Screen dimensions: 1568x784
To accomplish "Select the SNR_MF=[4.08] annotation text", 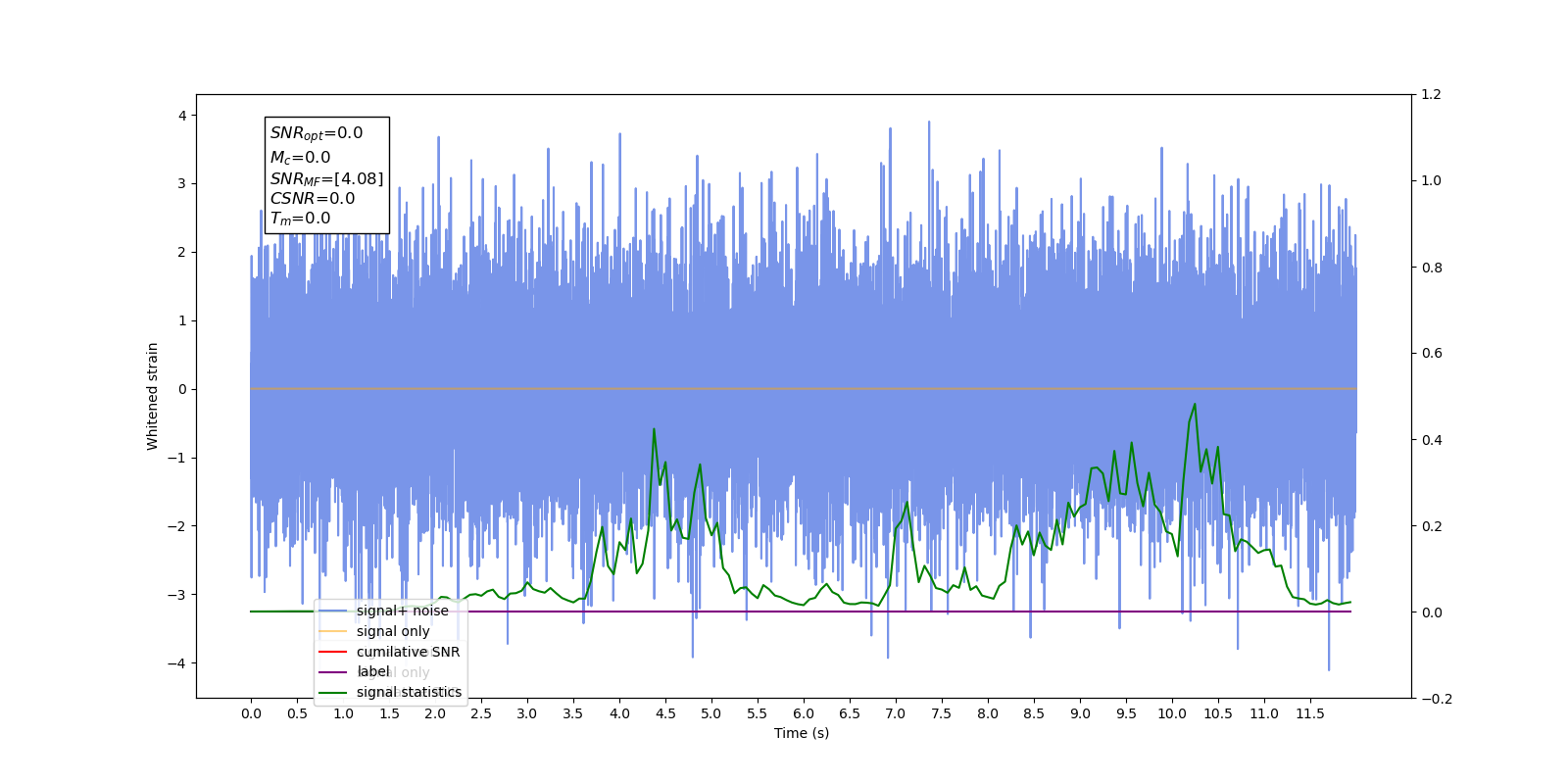I will 327,178.
